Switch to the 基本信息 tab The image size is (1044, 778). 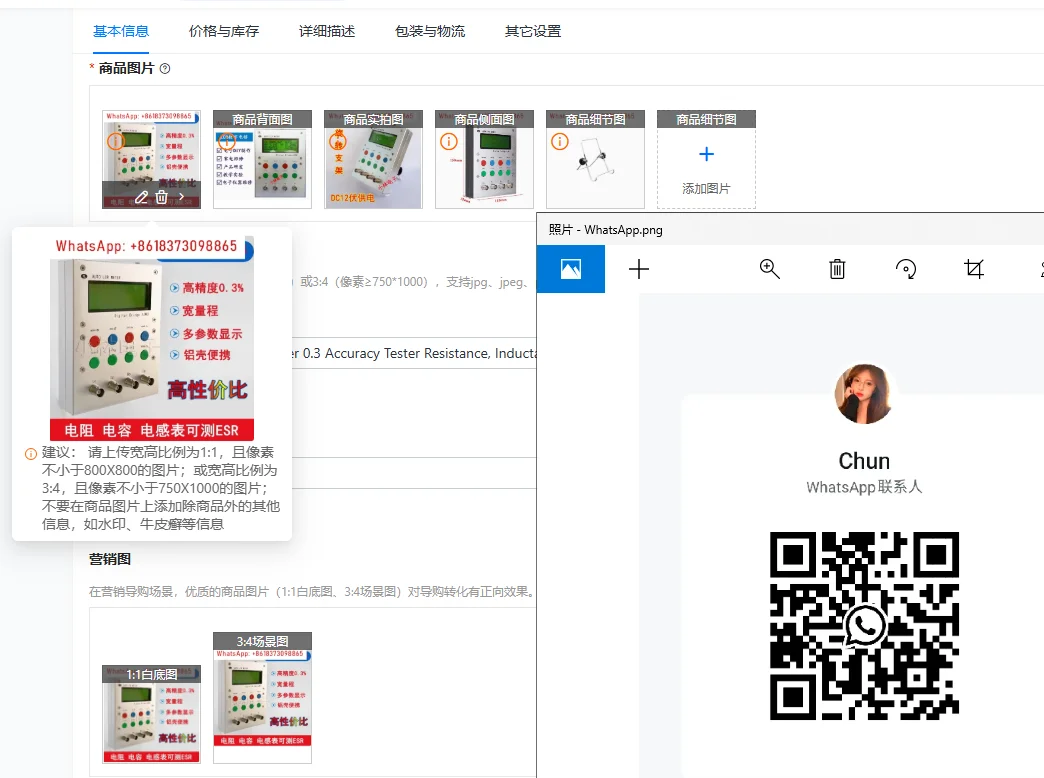pos(121,31)
